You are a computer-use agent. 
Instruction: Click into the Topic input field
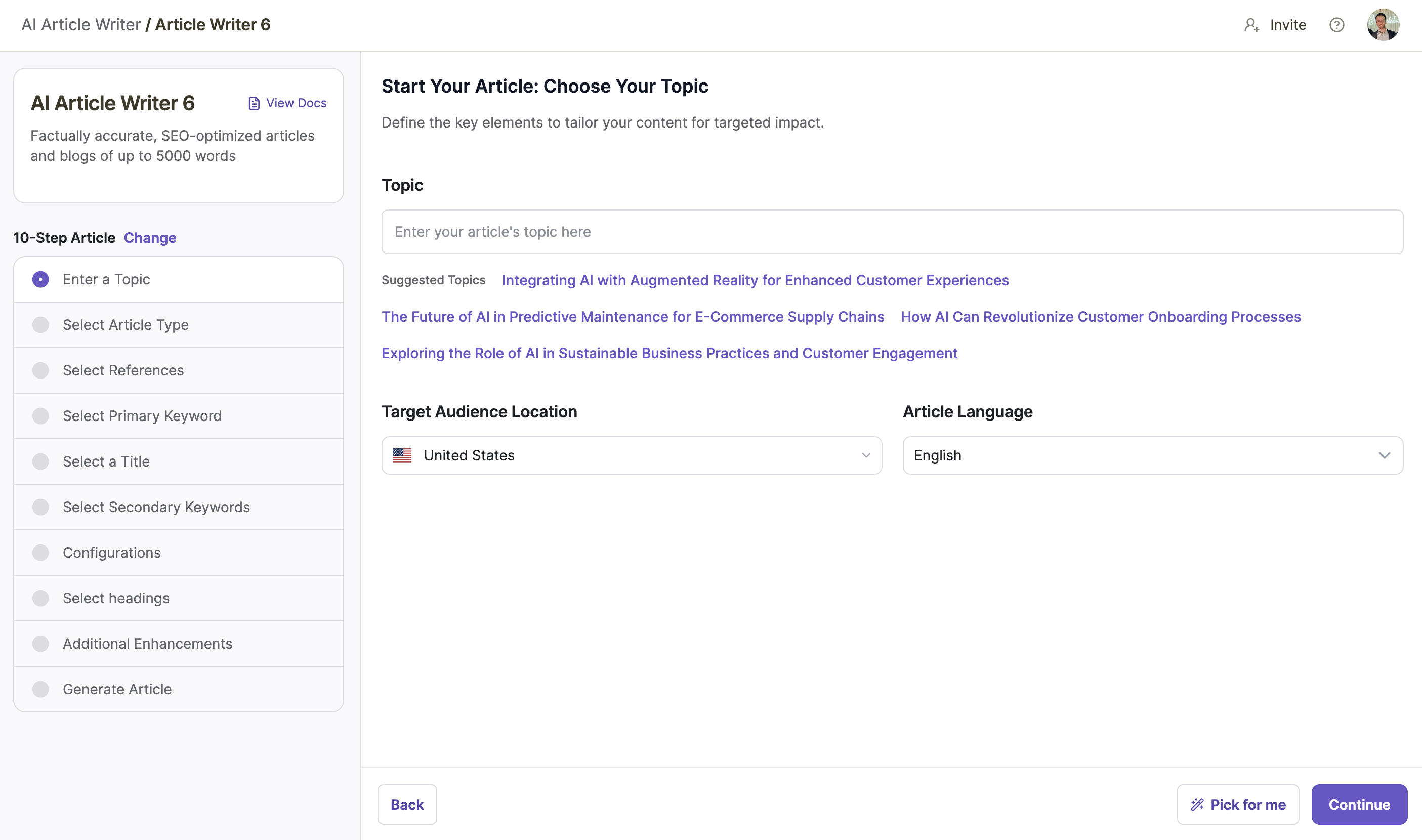point(892,232)
